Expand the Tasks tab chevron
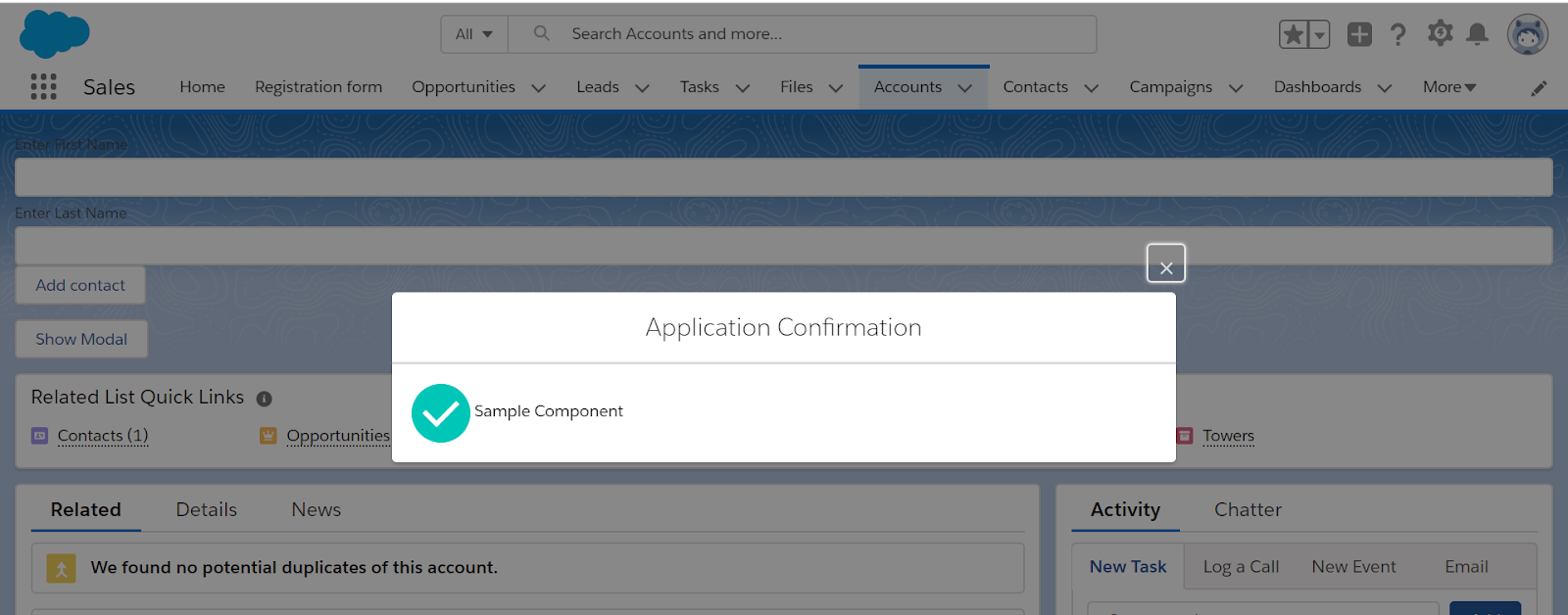Viewport: 1568px width, 615px height. coord(743,88)
